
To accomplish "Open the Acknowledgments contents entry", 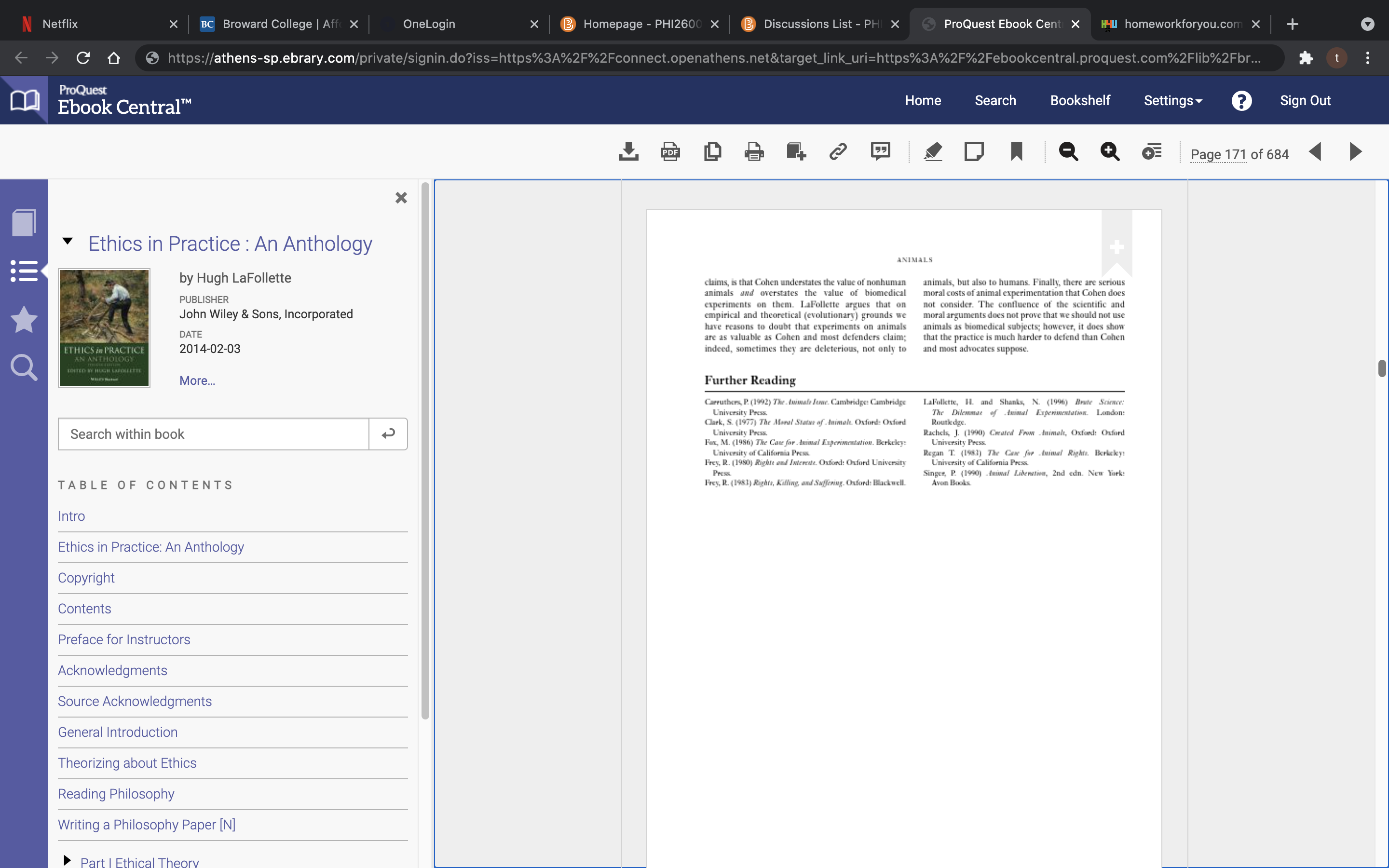I will tap(112, 670).
